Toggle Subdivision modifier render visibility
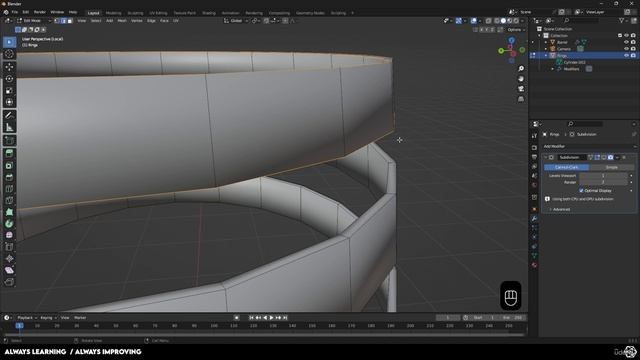640x360 pixels. pos(610,157)
